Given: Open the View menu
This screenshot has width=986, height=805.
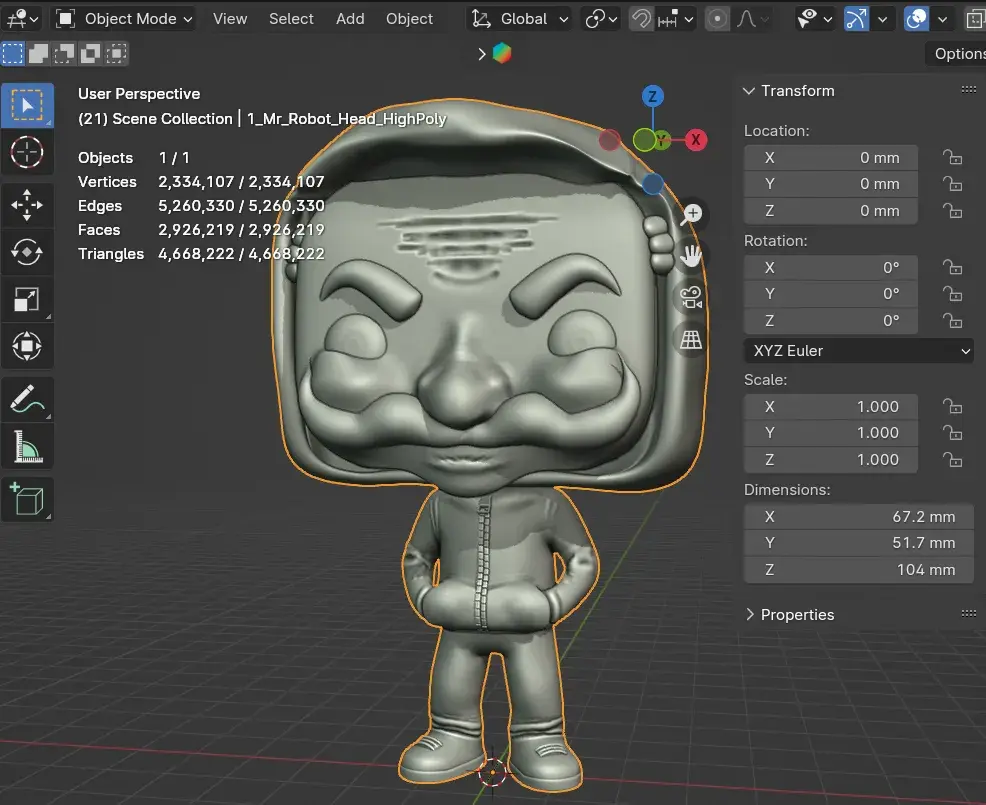Looking at the screenshot, I should [x=230, y=19].
